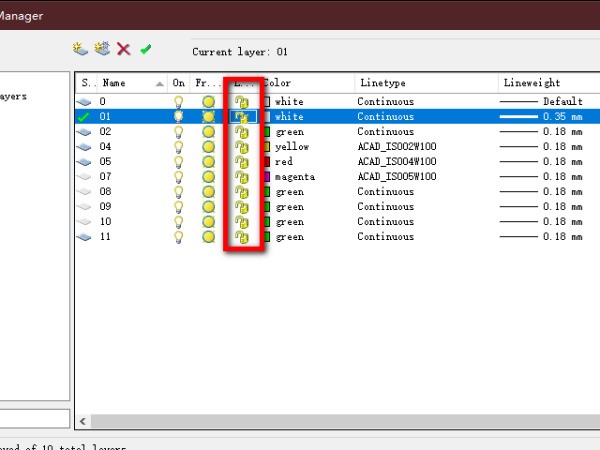Click the horizontal scrollbar left arrow
Viewport: 600px width, 450px height.
click(x=83, y=421)
